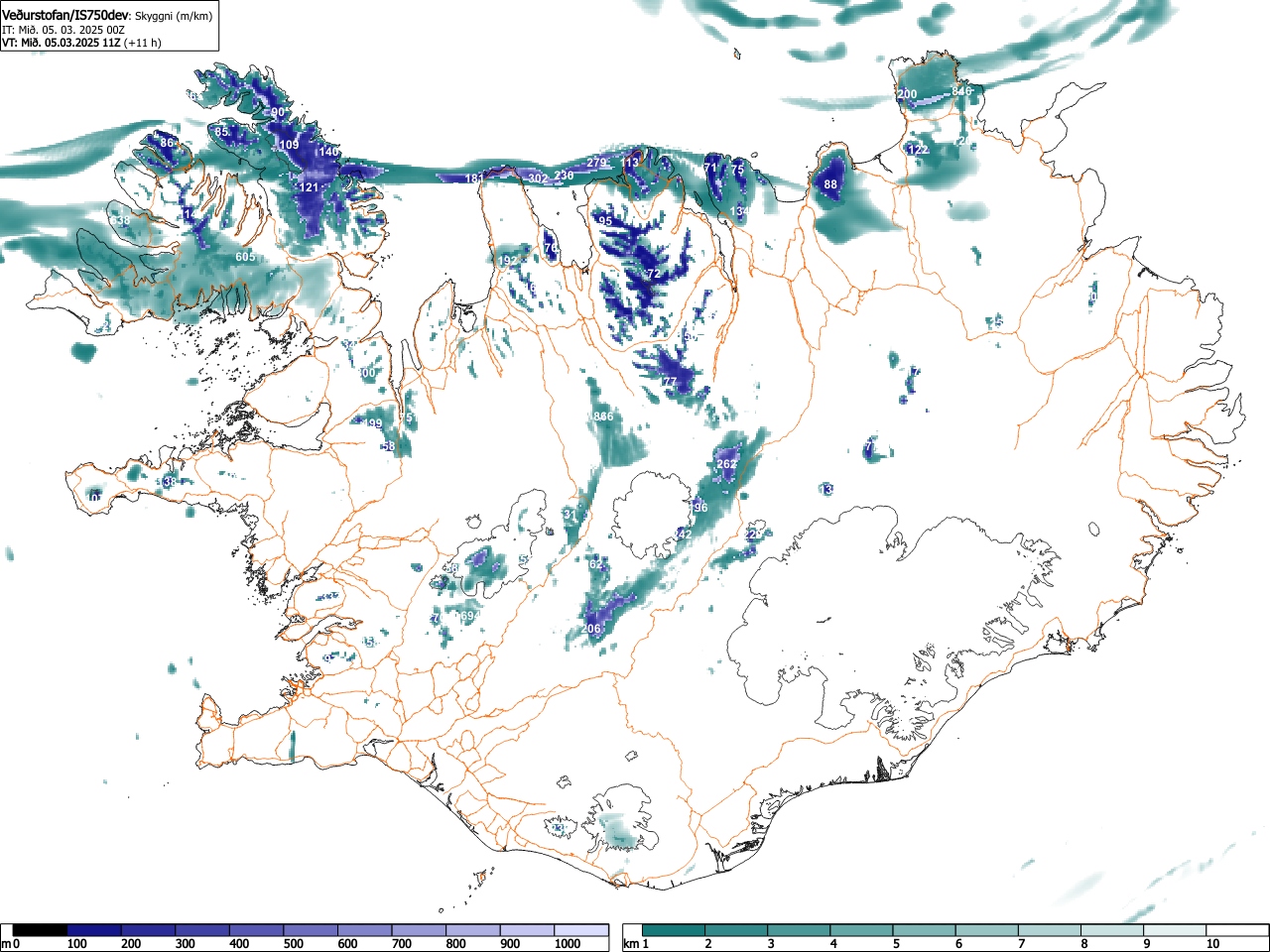Click the '121' visibility value

[310, 187]
